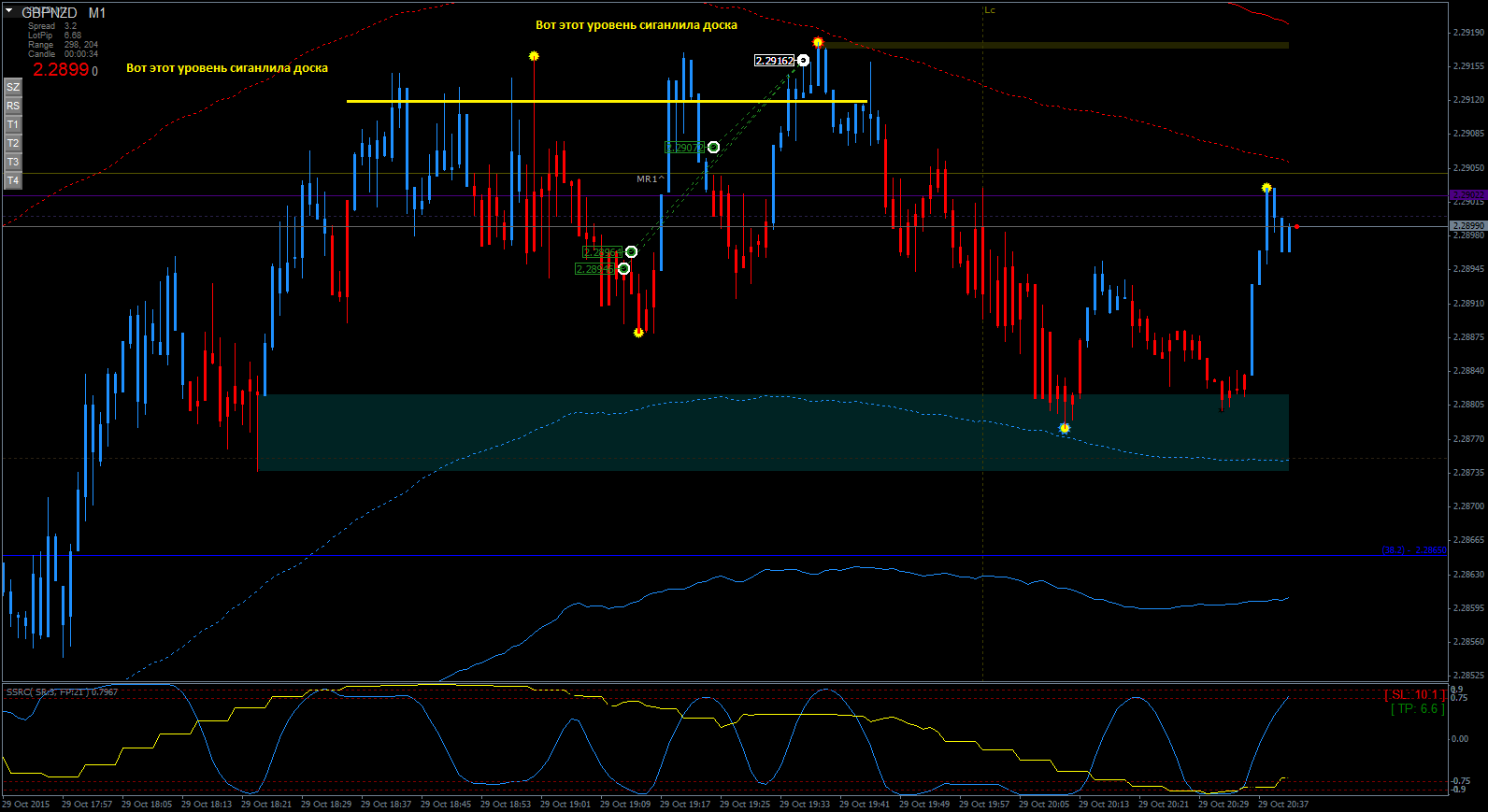The width and height of the screenshot is (1488, 812).
Task: Toggle the SZ panel button
Action: click(x=13, y=87)
